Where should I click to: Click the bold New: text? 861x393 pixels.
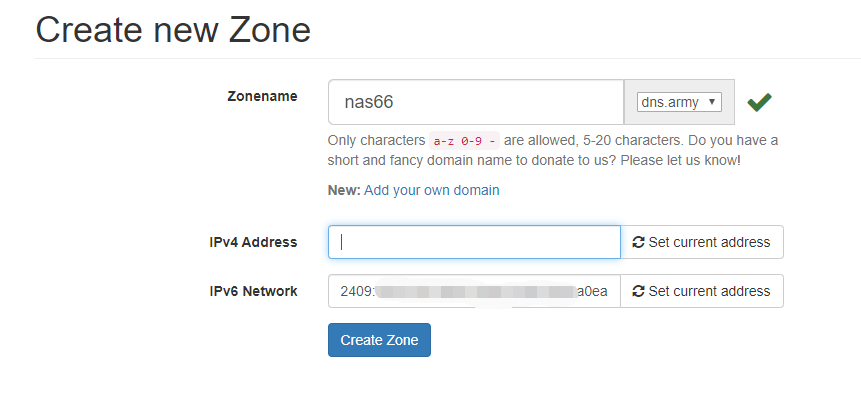344,190
